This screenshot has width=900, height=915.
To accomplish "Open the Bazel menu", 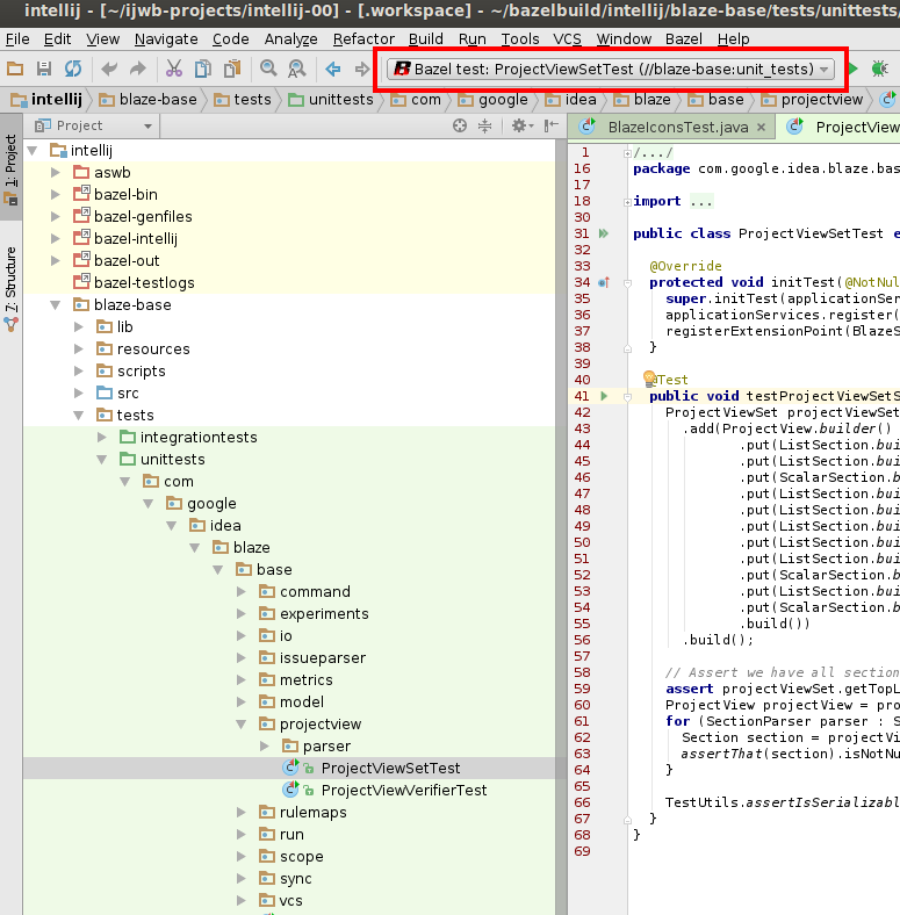I will (683, 39).
